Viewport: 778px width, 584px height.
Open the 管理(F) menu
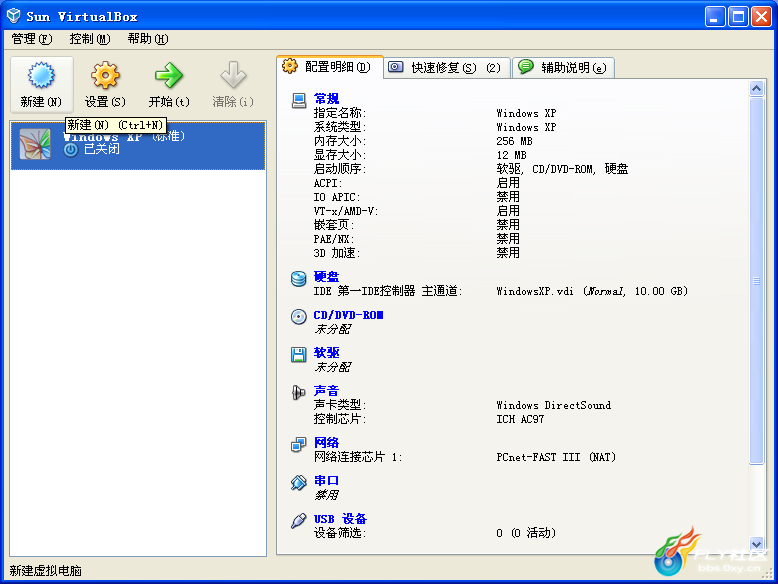(x=31, y=39)
